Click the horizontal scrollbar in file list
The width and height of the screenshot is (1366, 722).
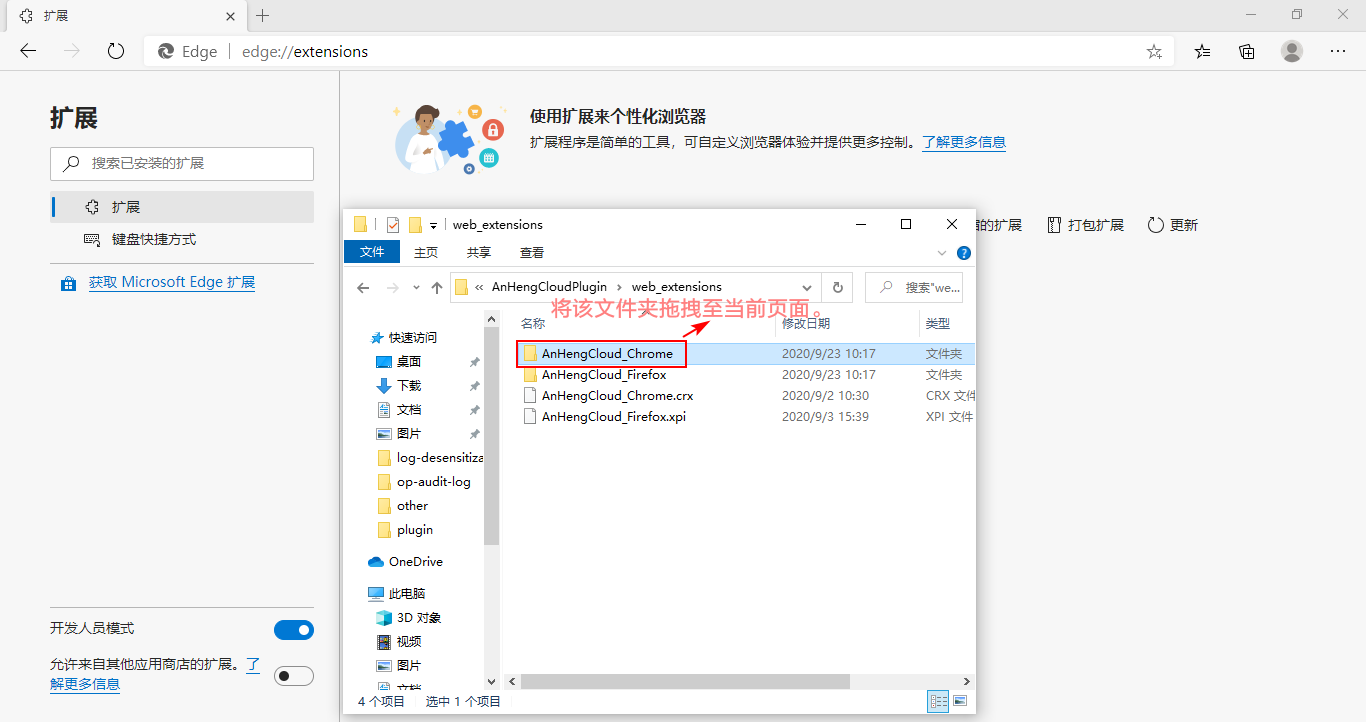tap(685, 681)
